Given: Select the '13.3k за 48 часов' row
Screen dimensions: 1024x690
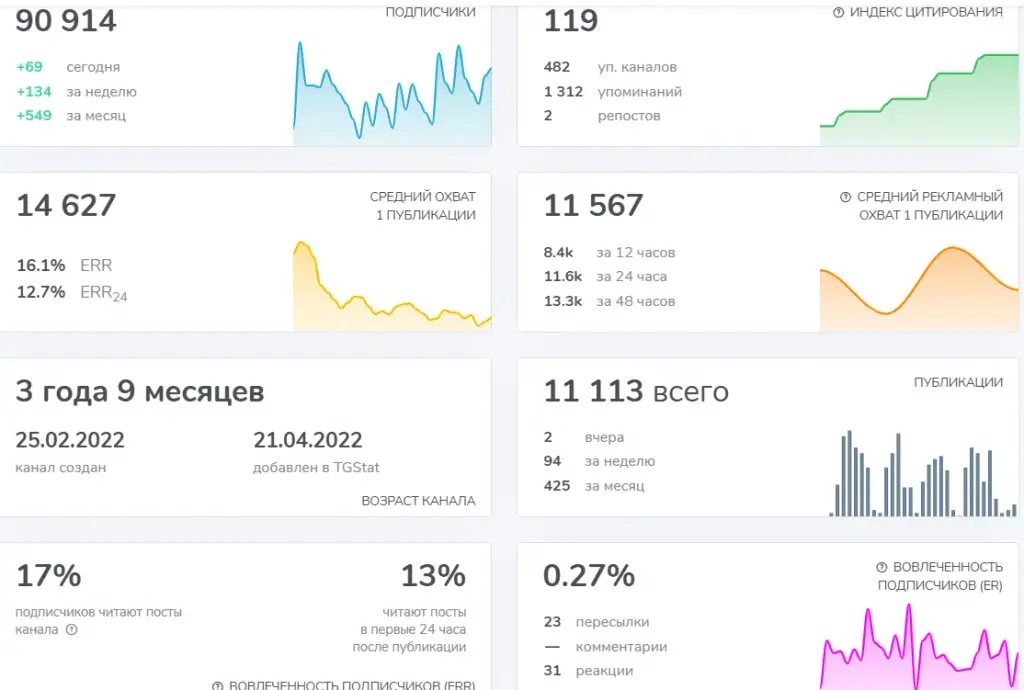Looking at the screenshot, I should (609, 301).
